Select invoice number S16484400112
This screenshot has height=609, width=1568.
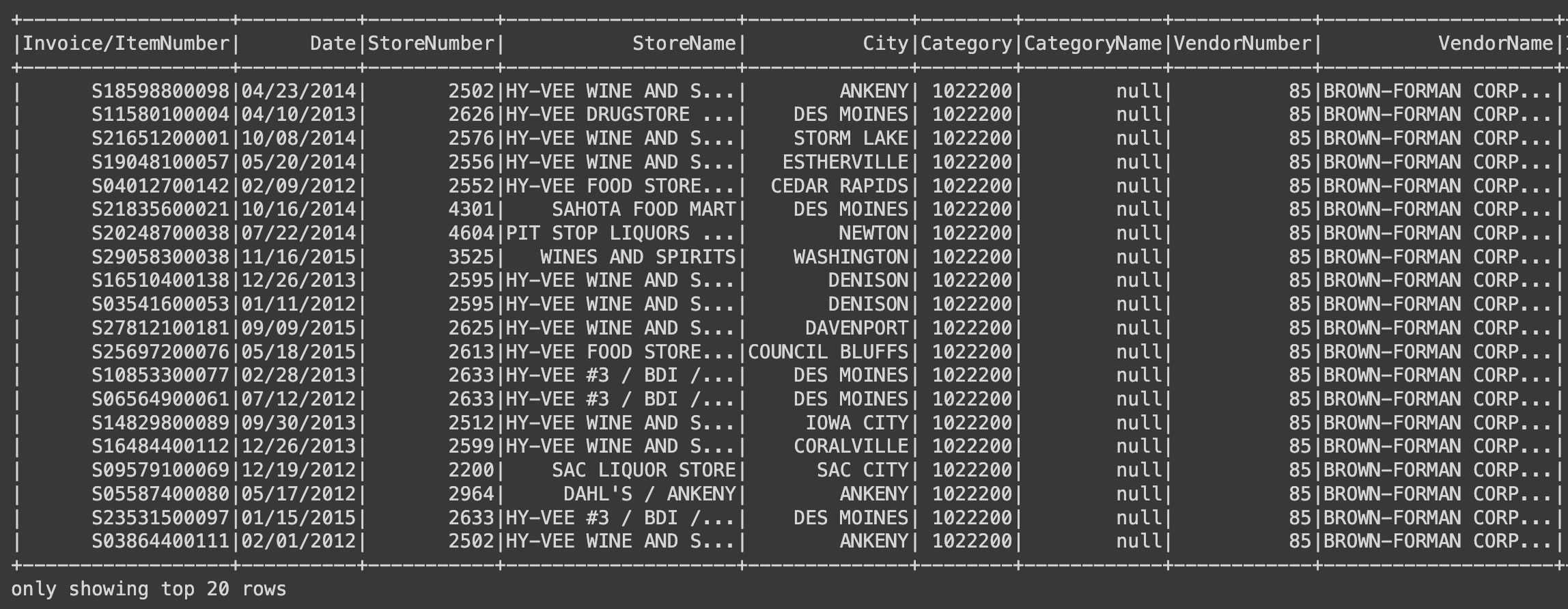161,447
